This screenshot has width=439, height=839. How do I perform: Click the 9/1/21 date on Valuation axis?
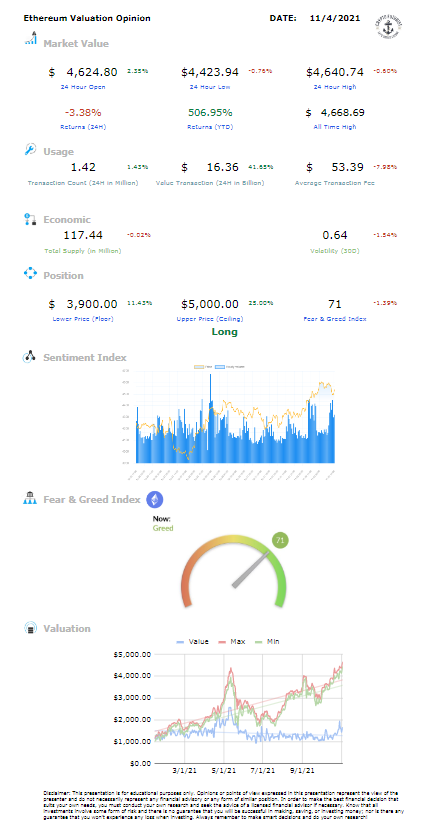(x=302, y=771)
